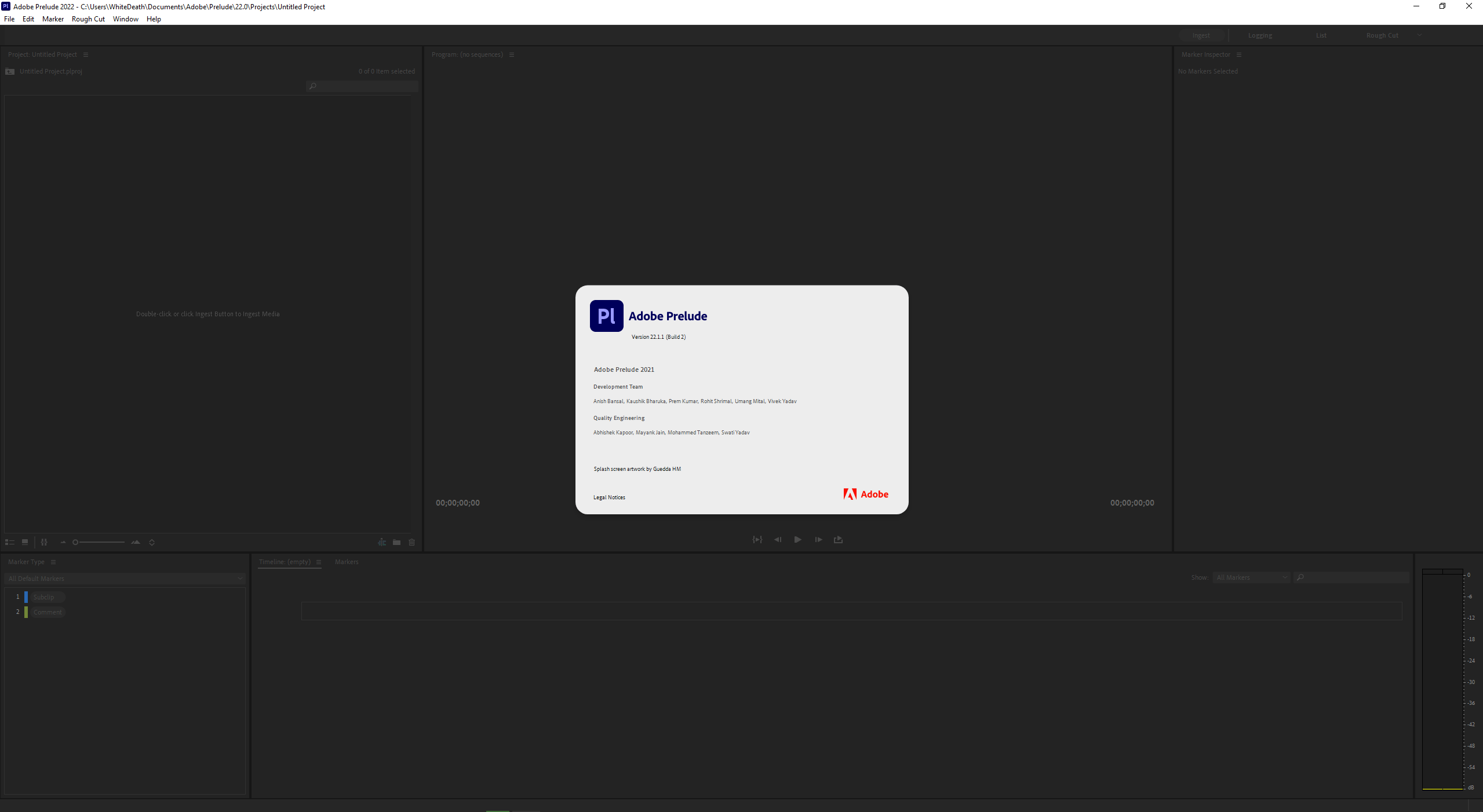Screen dimensions: 1483x812
Task: Click the Adobe Prelude Pl logo
Action: coord(607,316)
